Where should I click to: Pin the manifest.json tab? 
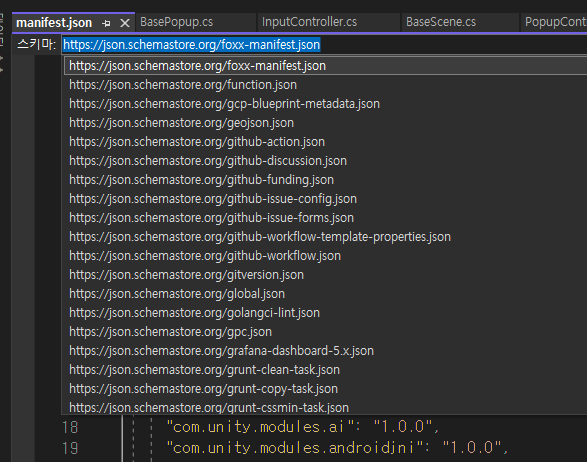click(106, 23)
